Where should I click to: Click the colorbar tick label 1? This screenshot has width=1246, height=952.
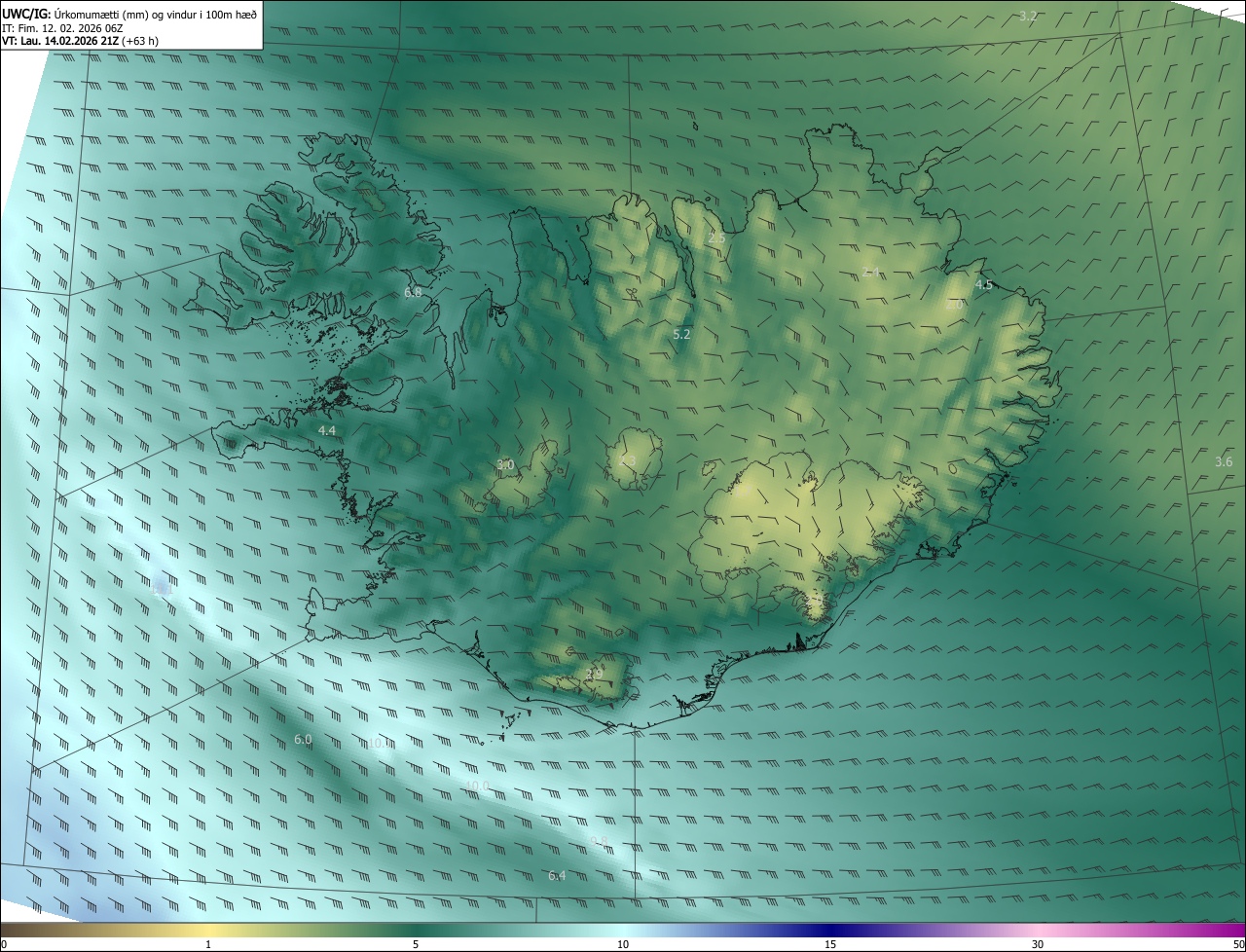point(208,944)
